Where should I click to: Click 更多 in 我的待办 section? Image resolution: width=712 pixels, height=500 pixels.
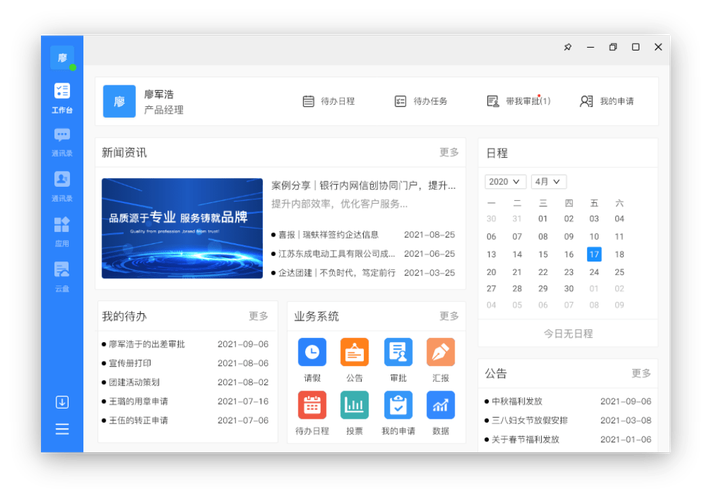[x=258, y=316]
